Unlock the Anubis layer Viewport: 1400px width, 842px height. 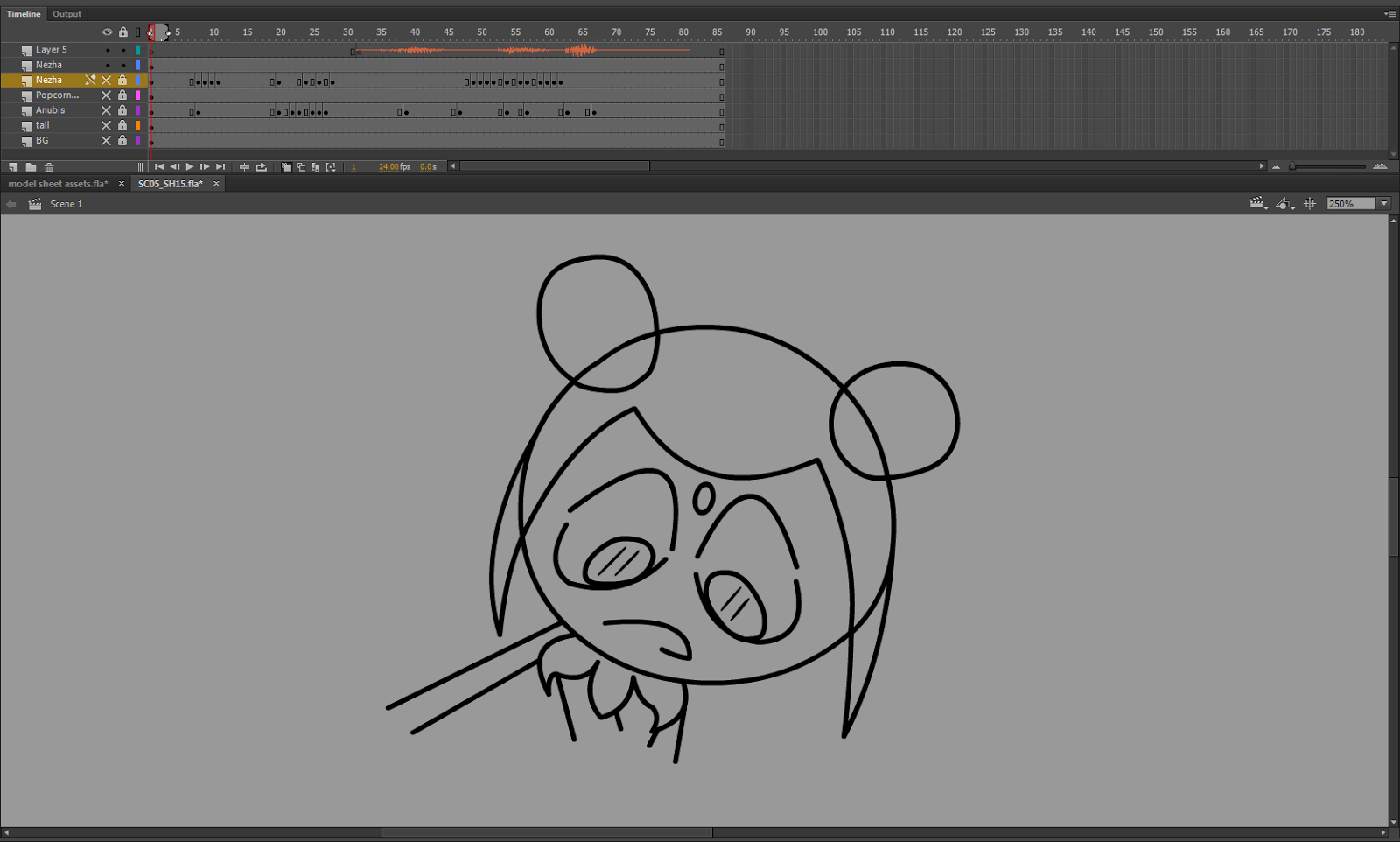(x=123, y=110)
